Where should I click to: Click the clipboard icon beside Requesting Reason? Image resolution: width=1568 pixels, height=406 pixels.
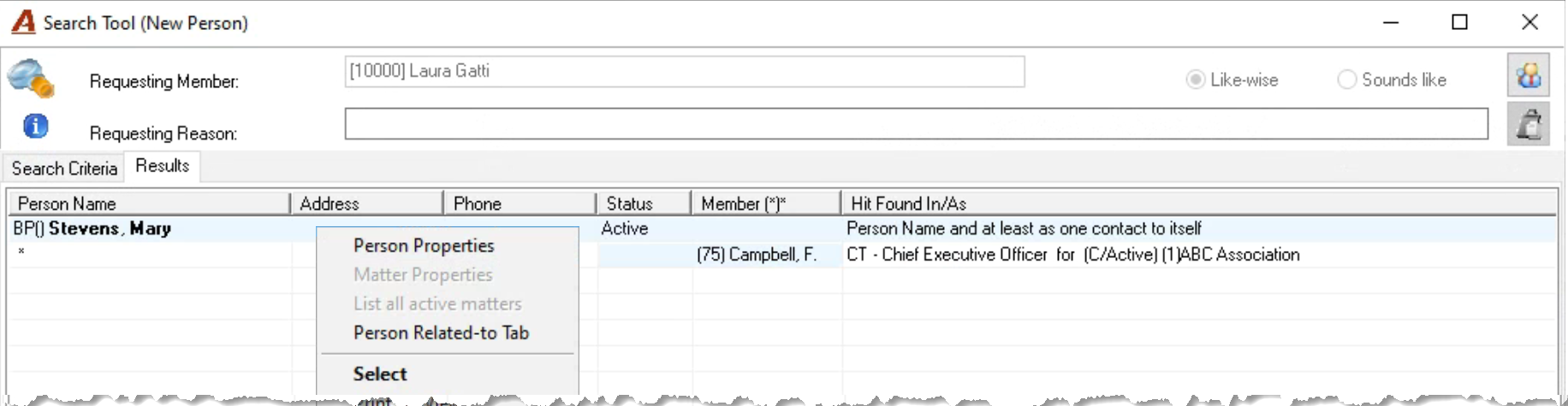1529,125
